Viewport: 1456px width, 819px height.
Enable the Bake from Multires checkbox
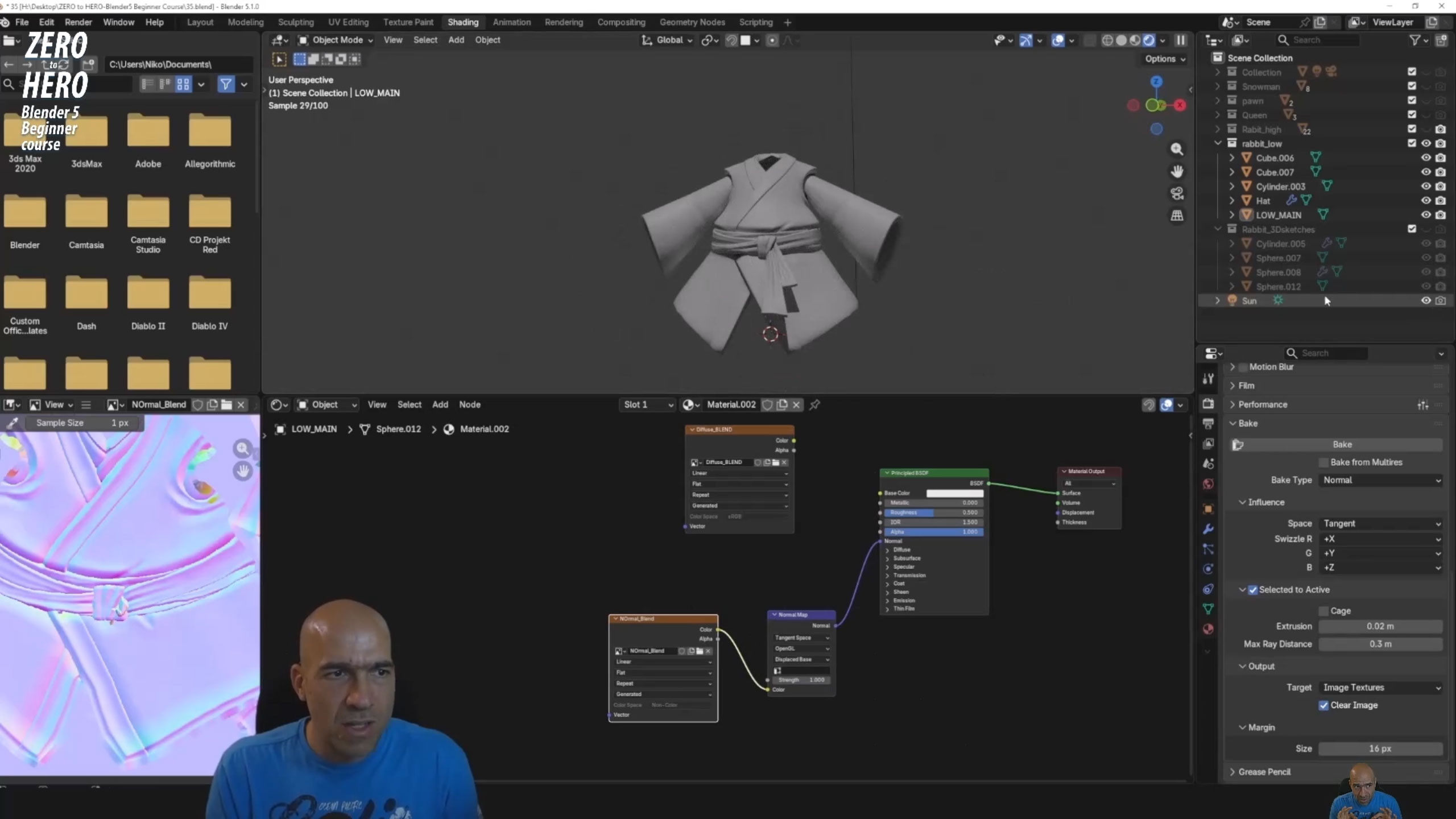(x=1323, y=462)
